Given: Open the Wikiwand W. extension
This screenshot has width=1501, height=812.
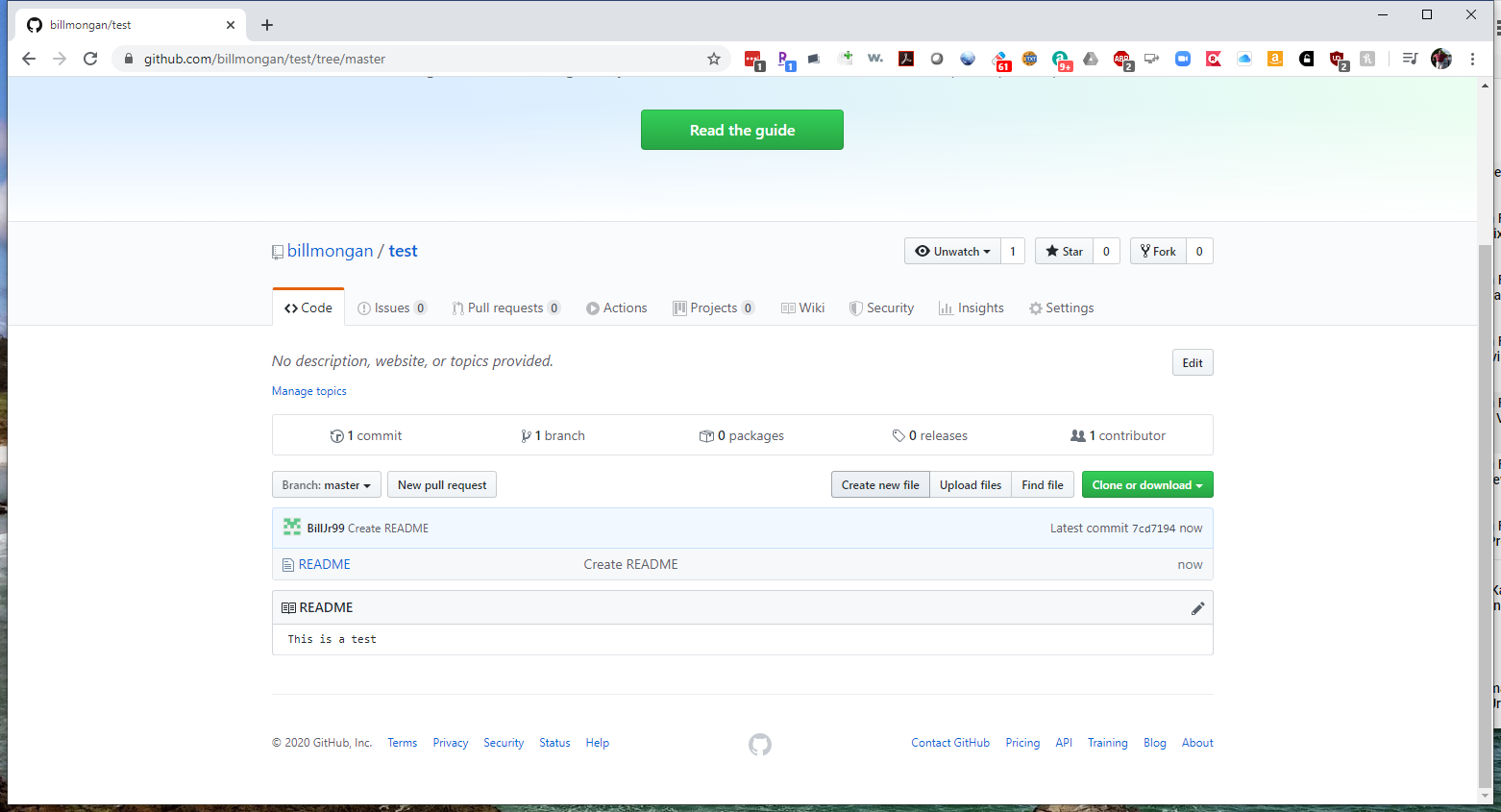Looking at the screenshot, I should click(875, 59).
